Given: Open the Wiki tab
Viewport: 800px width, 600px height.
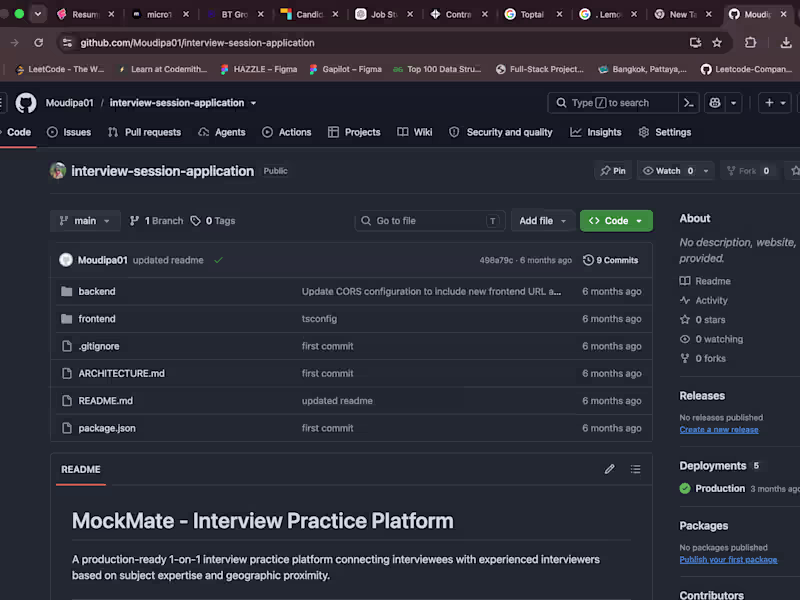Looking at the screenshot, I should pyautogui.click(x=415, y=132).
